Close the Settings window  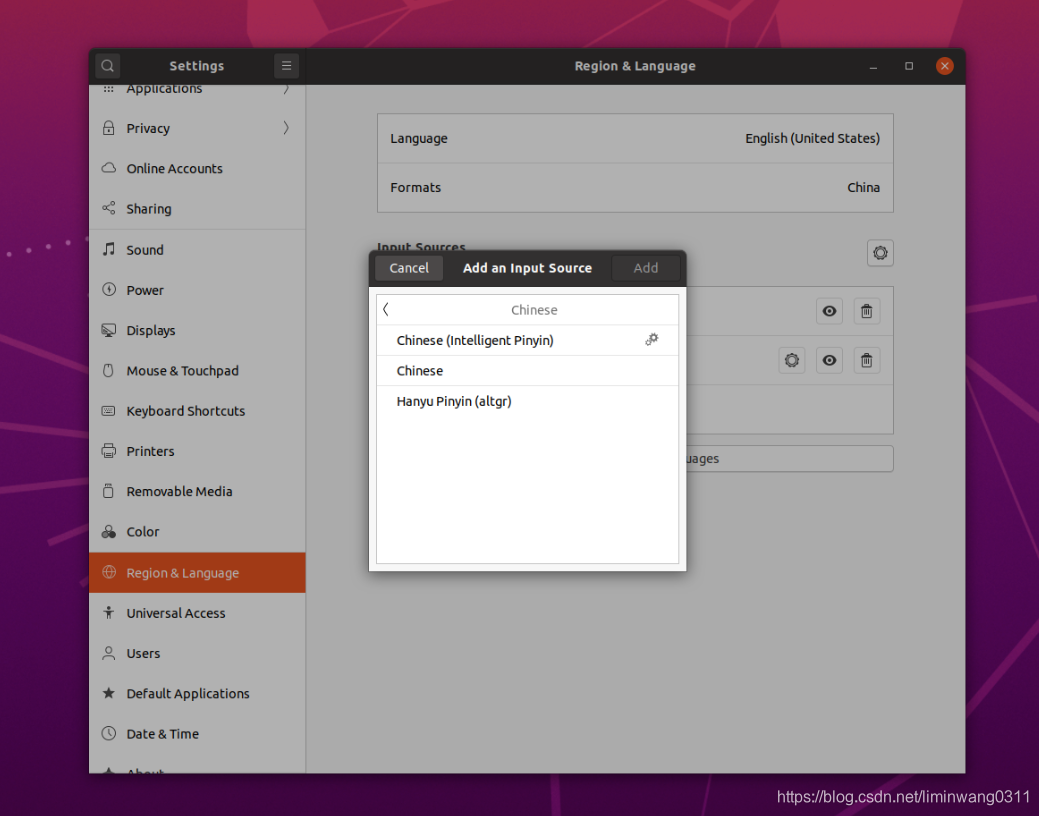(x=944, y=66)
